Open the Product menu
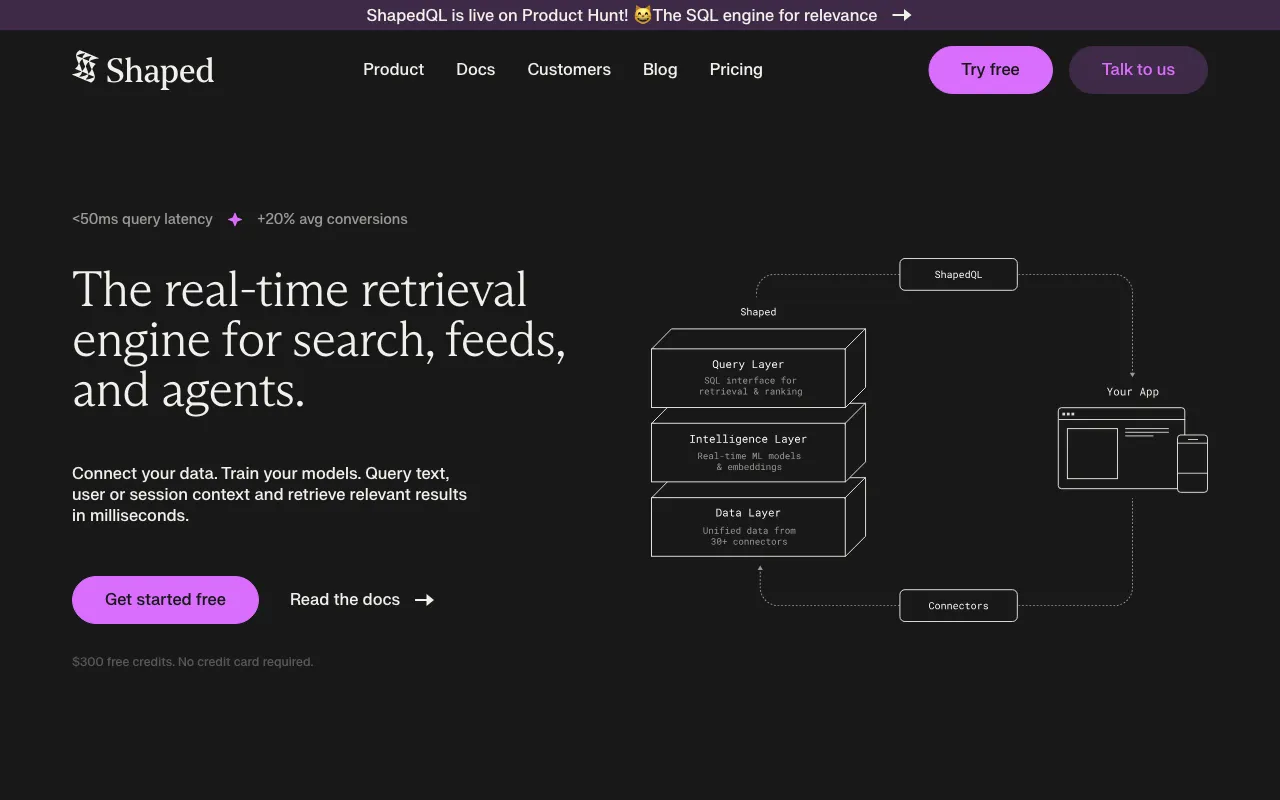1280x800 pixels. 393,69
